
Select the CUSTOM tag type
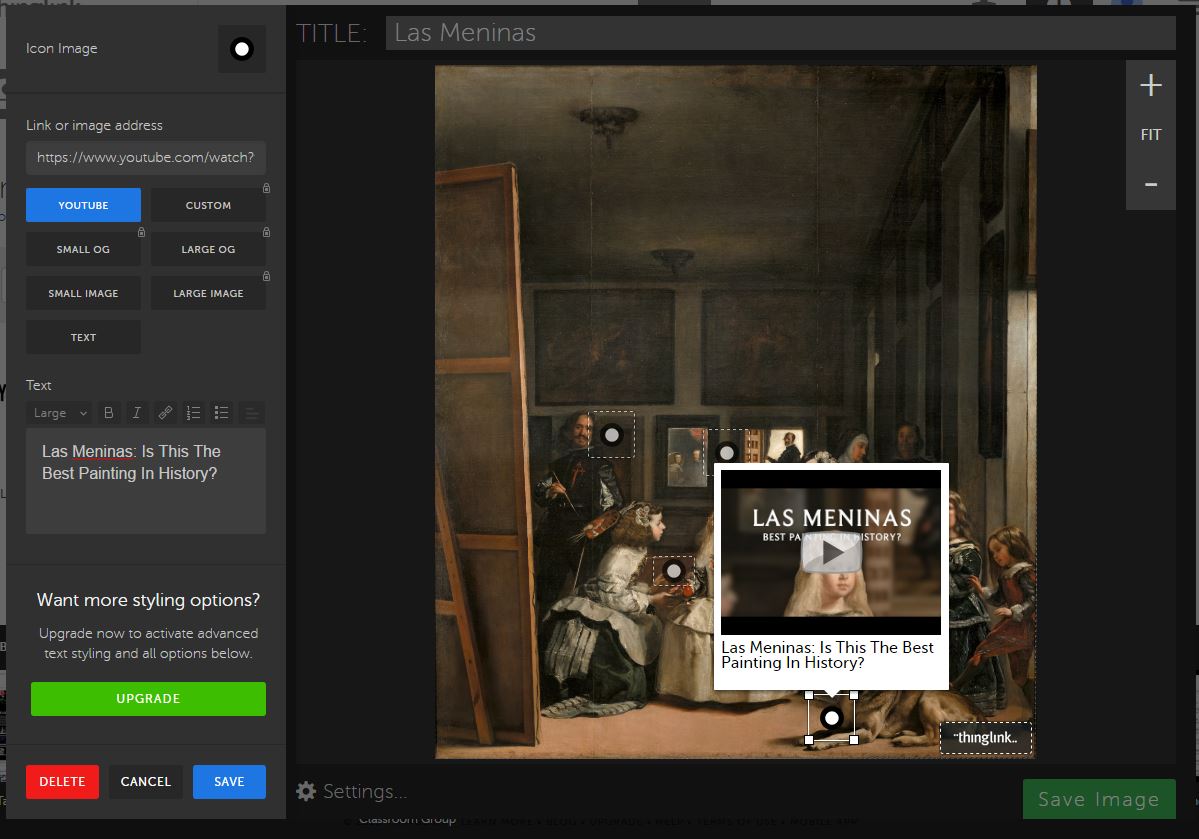click(x=208, y=205)
